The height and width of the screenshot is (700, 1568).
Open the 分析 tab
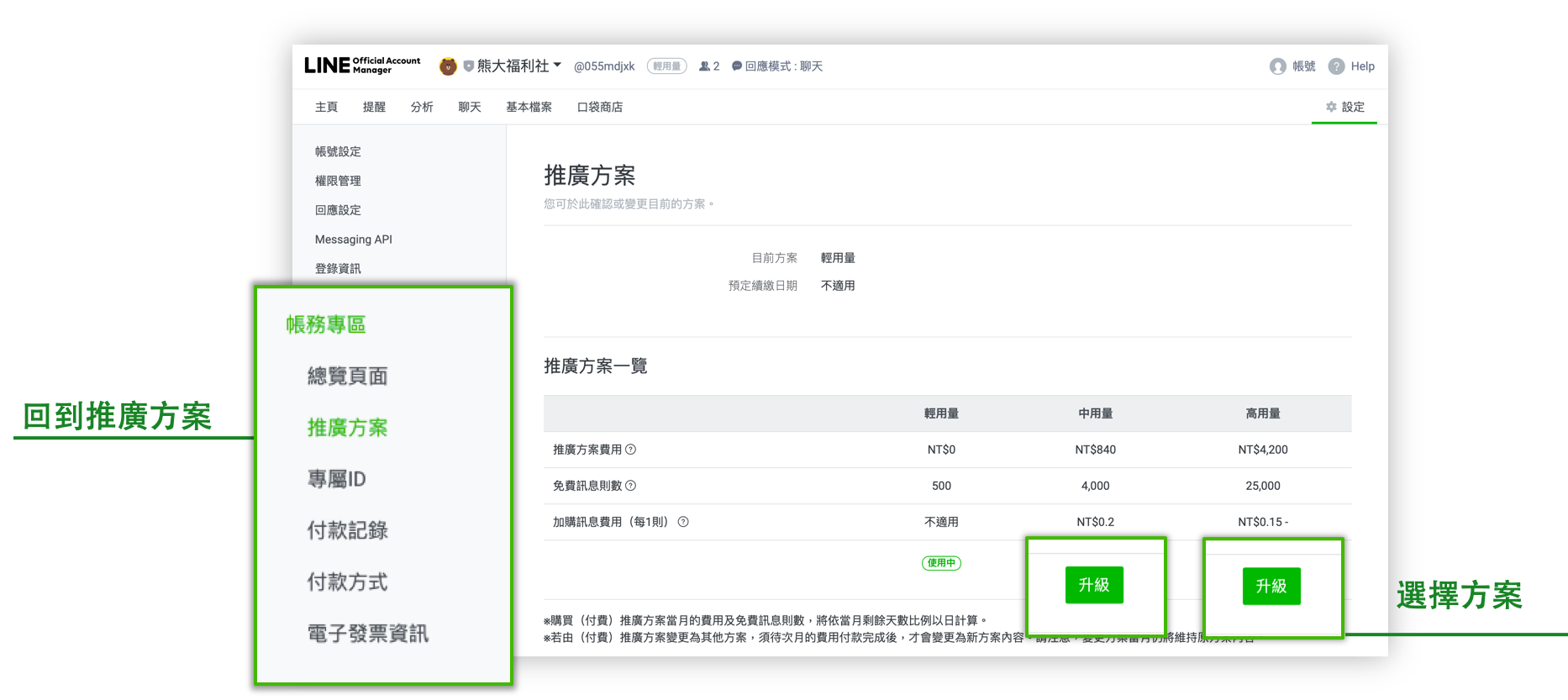[422, 107]
